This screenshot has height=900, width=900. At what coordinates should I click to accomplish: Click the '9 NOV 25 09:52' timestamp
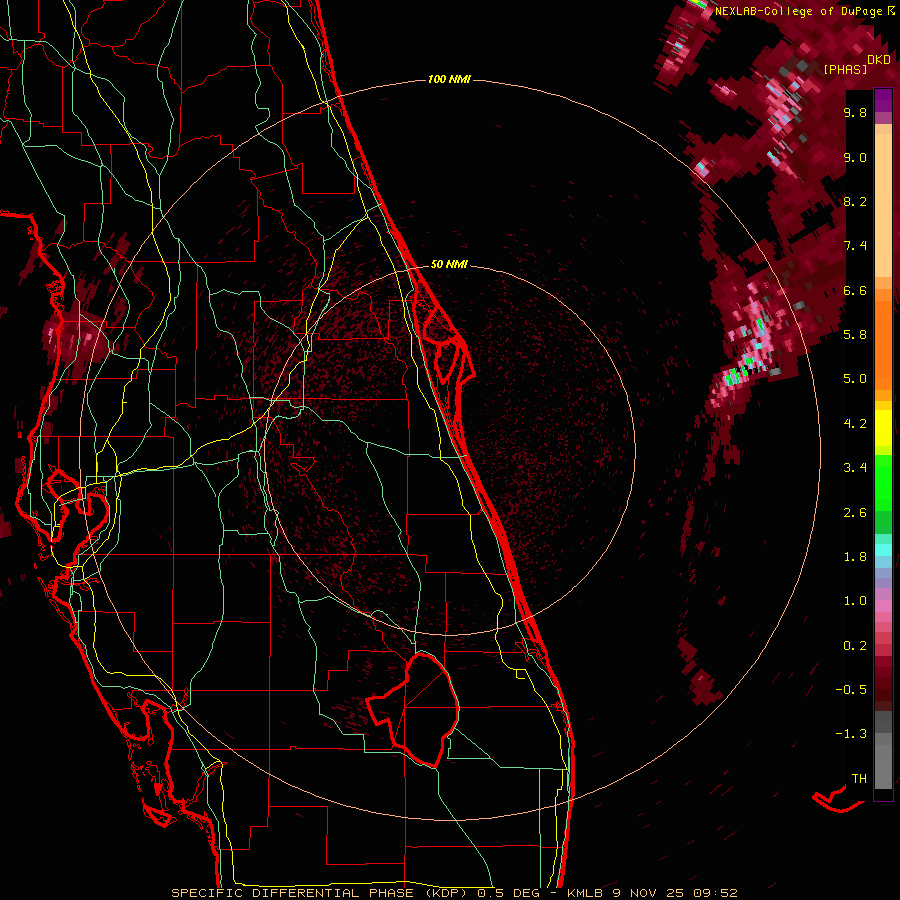(674, 893)
